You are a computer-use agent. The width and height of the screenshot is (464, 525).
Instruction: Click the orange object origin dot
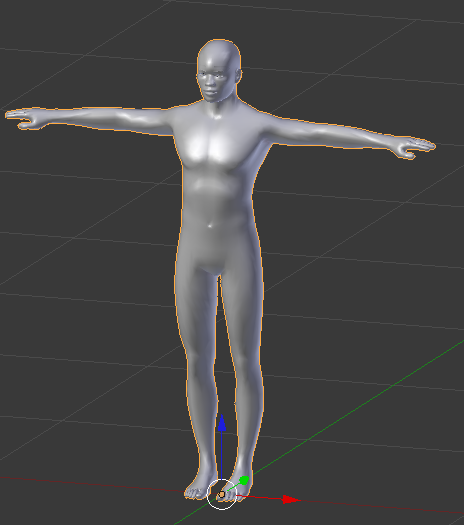click(222, 494)
